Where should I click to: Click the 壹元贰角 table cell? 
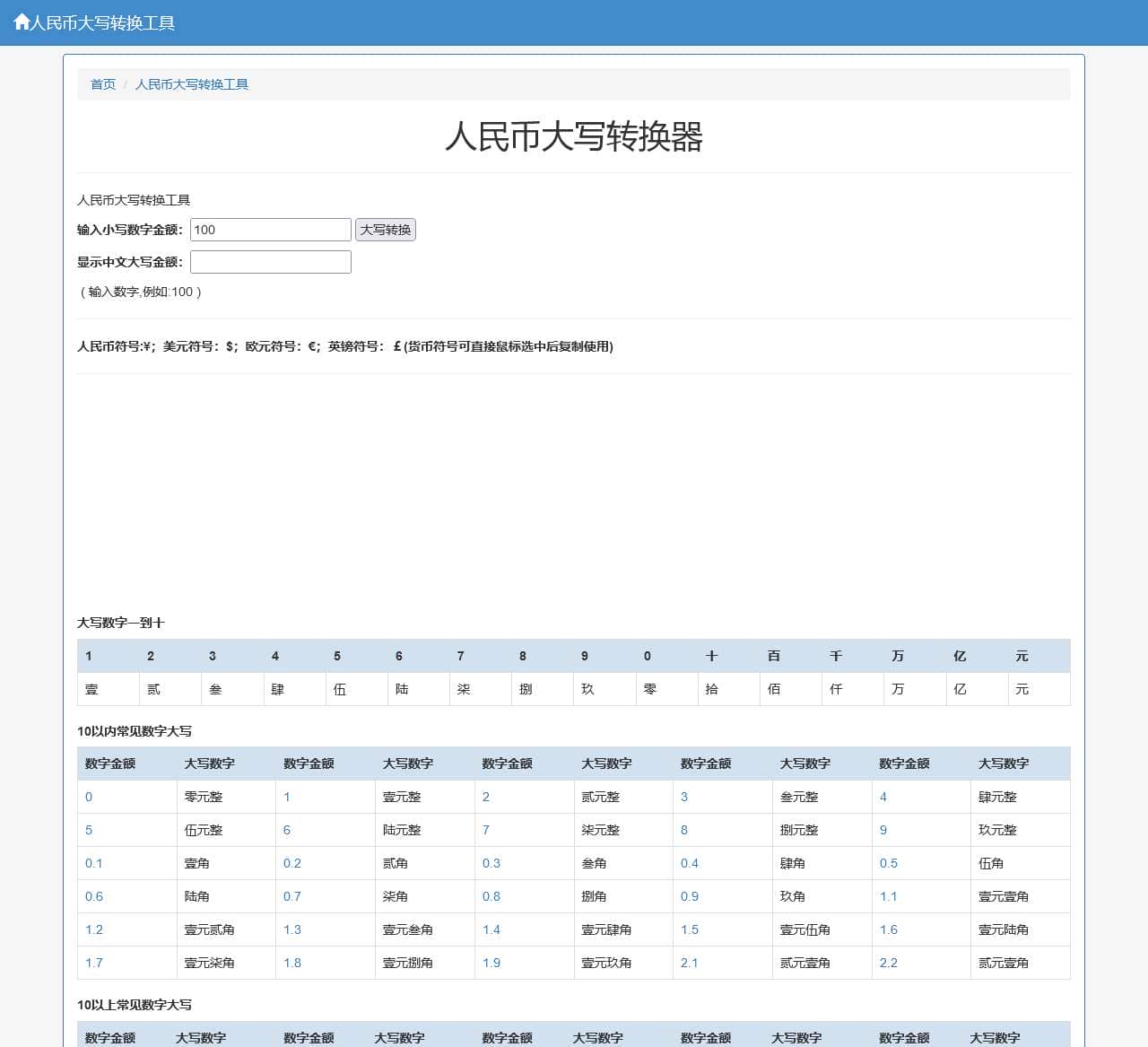tap(226, 929)
